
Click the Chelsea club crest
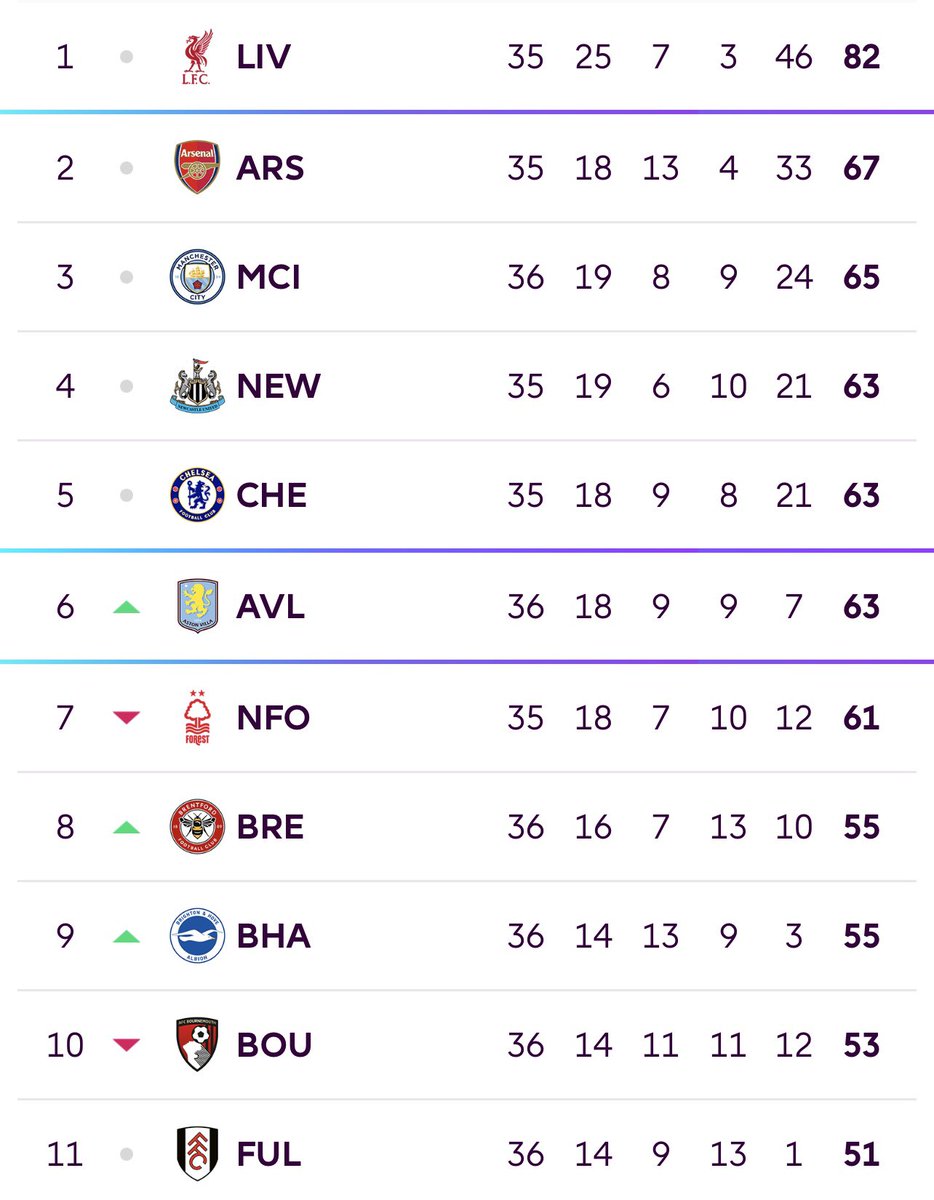coord(198,496)
